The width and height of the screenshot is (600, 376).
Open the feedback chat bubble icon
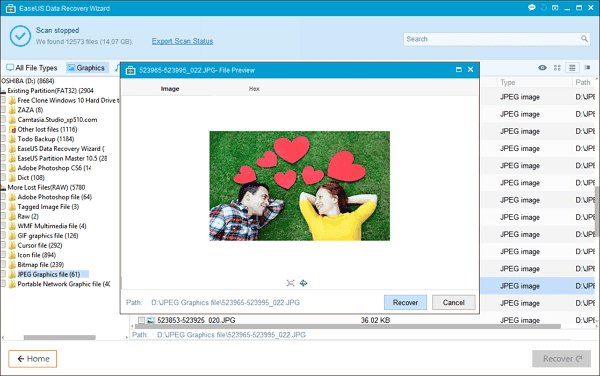[532, 8]
